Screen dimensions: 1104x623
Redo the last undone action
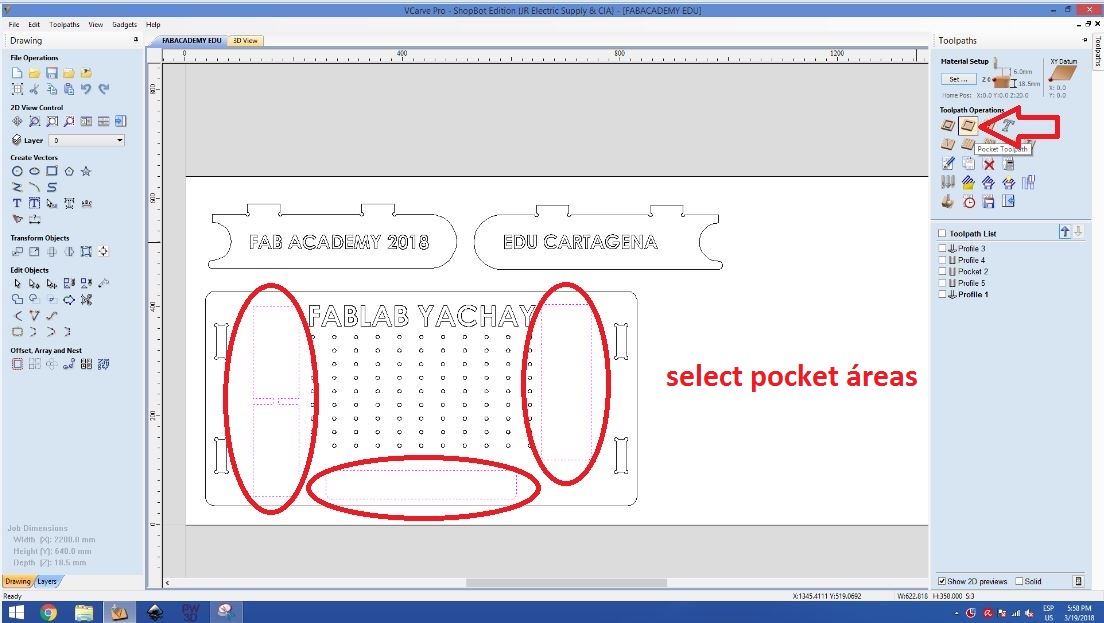click(104, 89)
